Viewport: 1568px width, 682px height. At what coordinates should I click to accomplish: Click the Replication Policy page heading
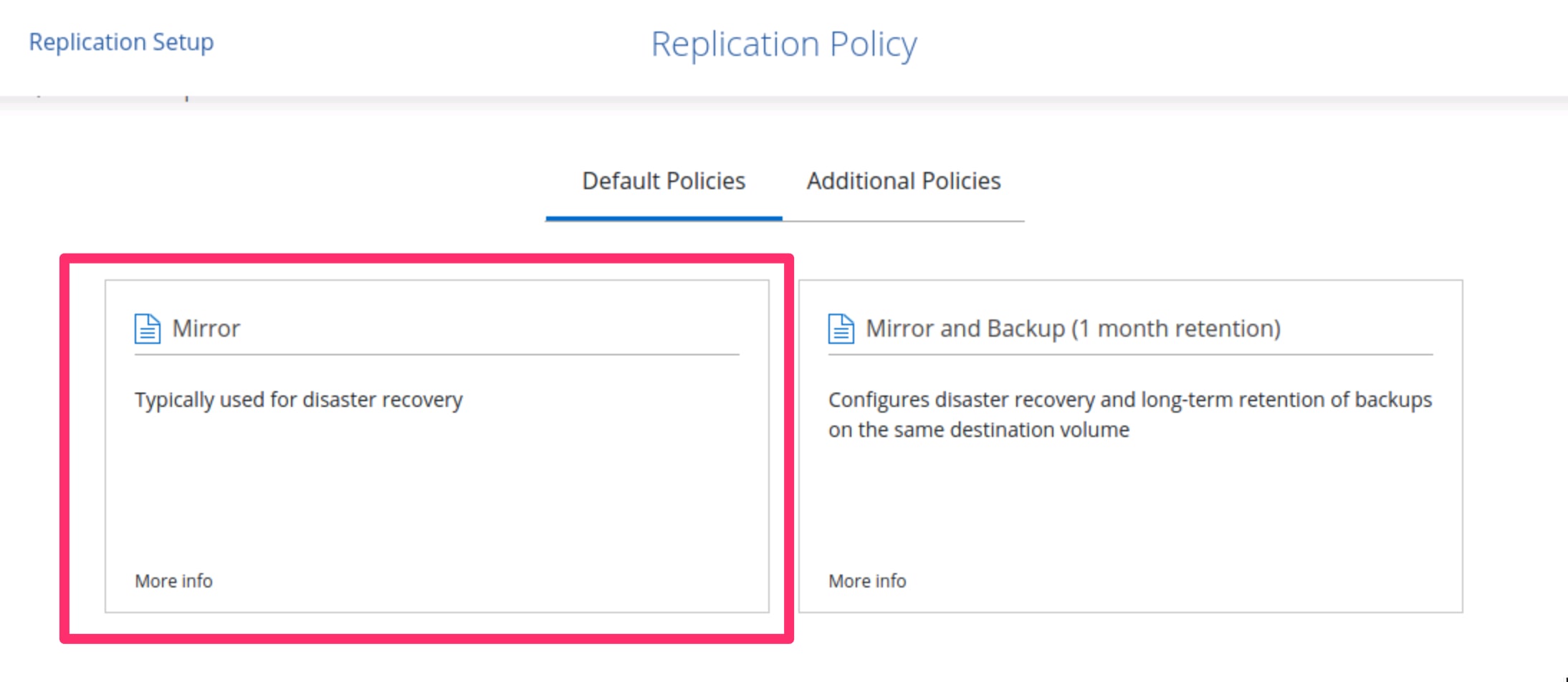coord(783,44)
